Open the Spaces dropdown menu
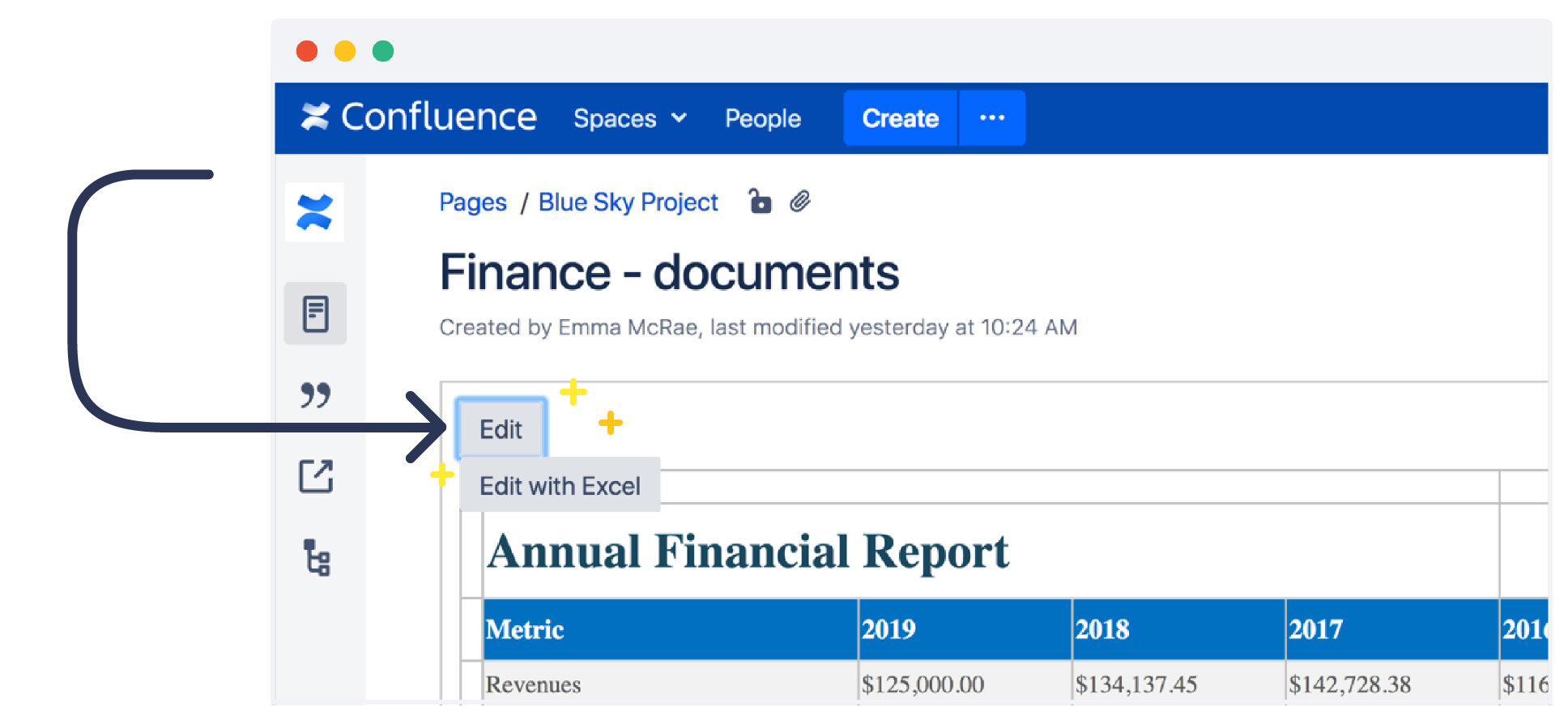Viewport: 1568px width, 724px height. pyautogui.click(x=630, y=118)
